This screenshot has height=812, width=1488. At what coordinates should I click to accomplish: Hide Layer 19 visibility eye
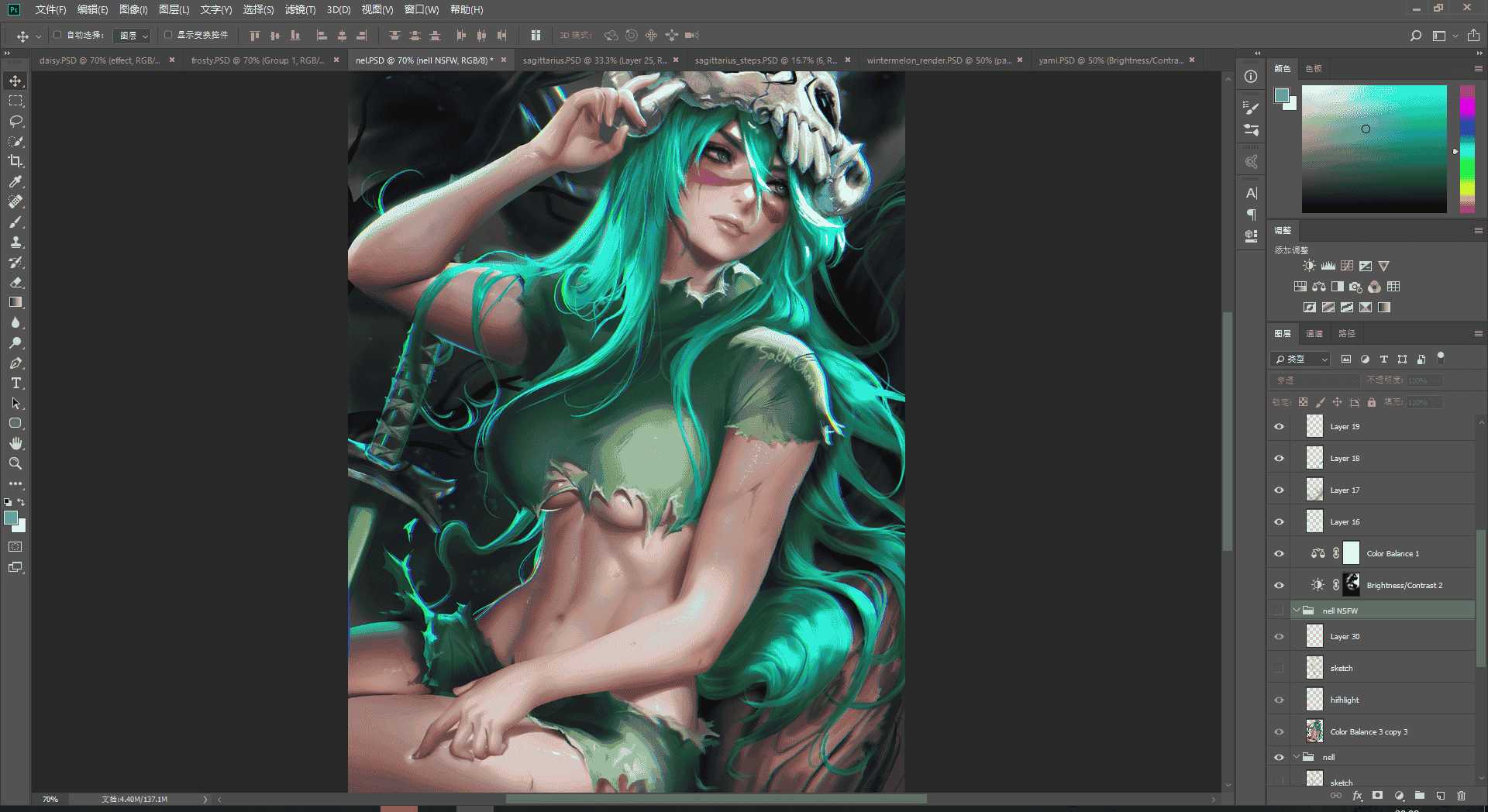coord(1279,426)
